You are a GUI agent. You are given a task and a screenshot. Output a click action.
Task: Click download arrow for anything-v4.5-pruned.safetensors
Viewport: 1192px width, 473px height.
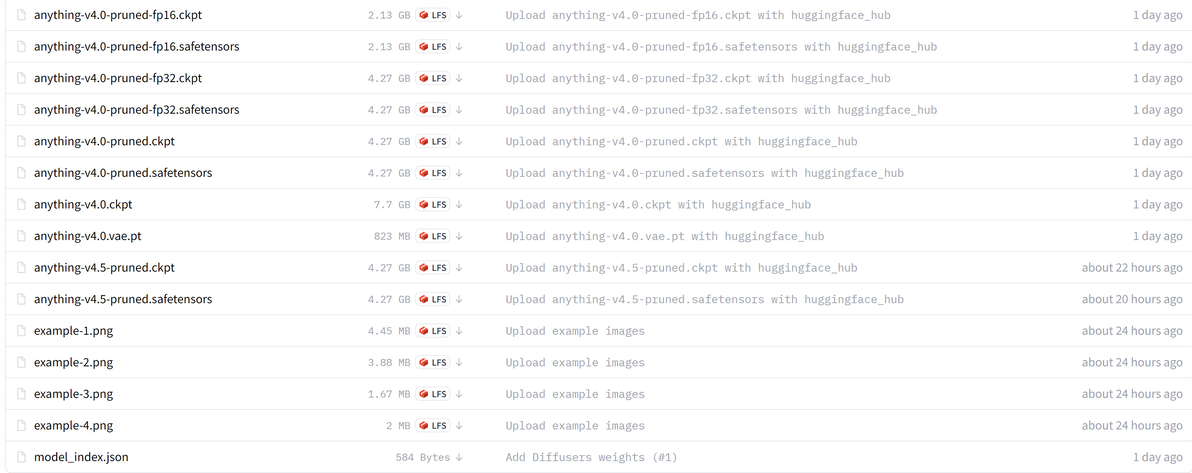click(459, 299)
